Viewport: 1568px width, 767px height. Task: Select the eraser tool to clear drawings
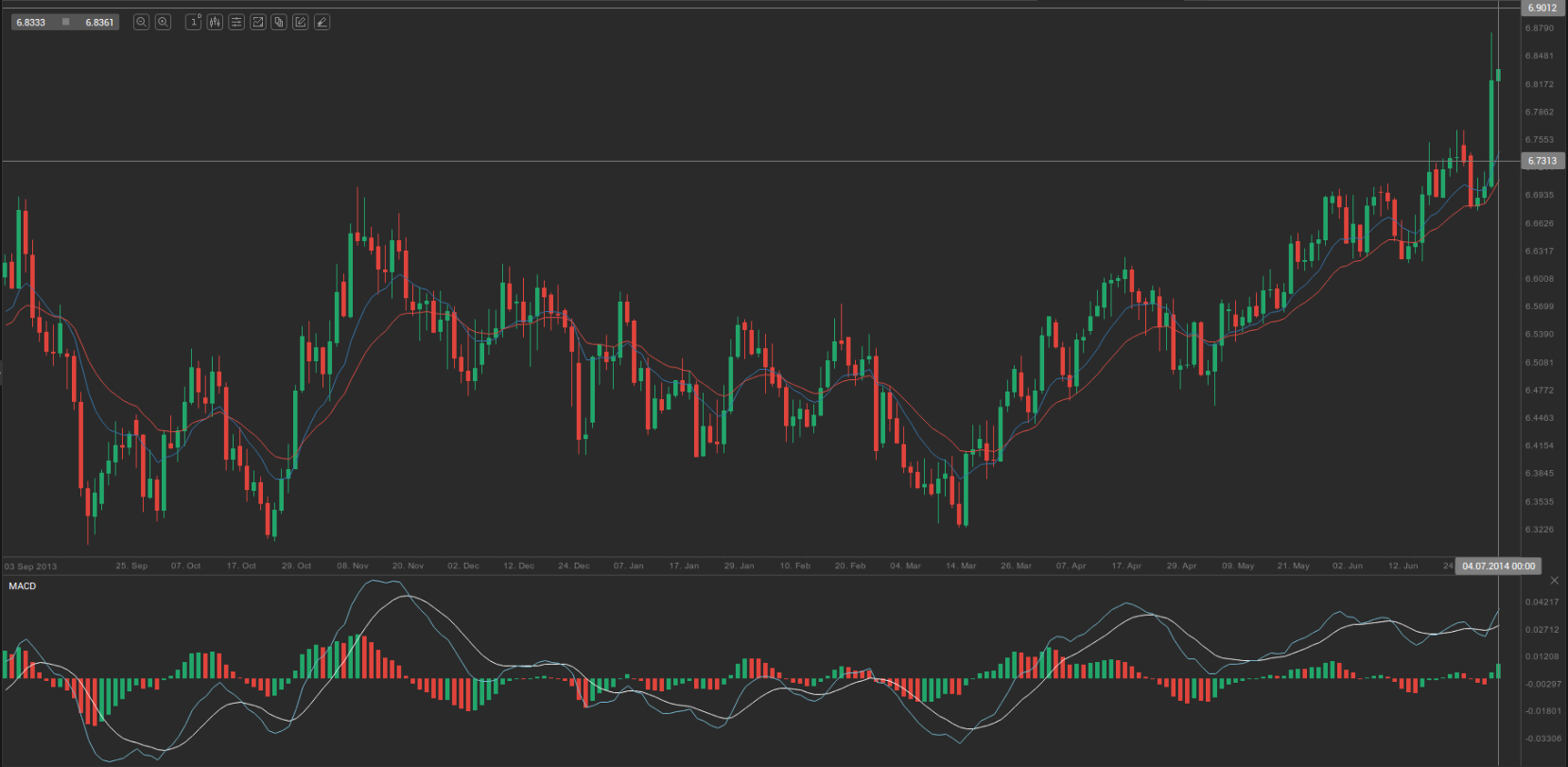[322, 22]
